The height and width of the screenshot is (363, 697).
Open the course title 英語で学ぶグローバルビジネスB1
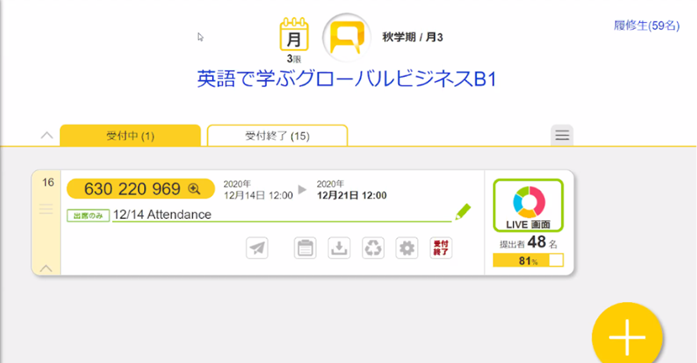(x=346, y=79)
